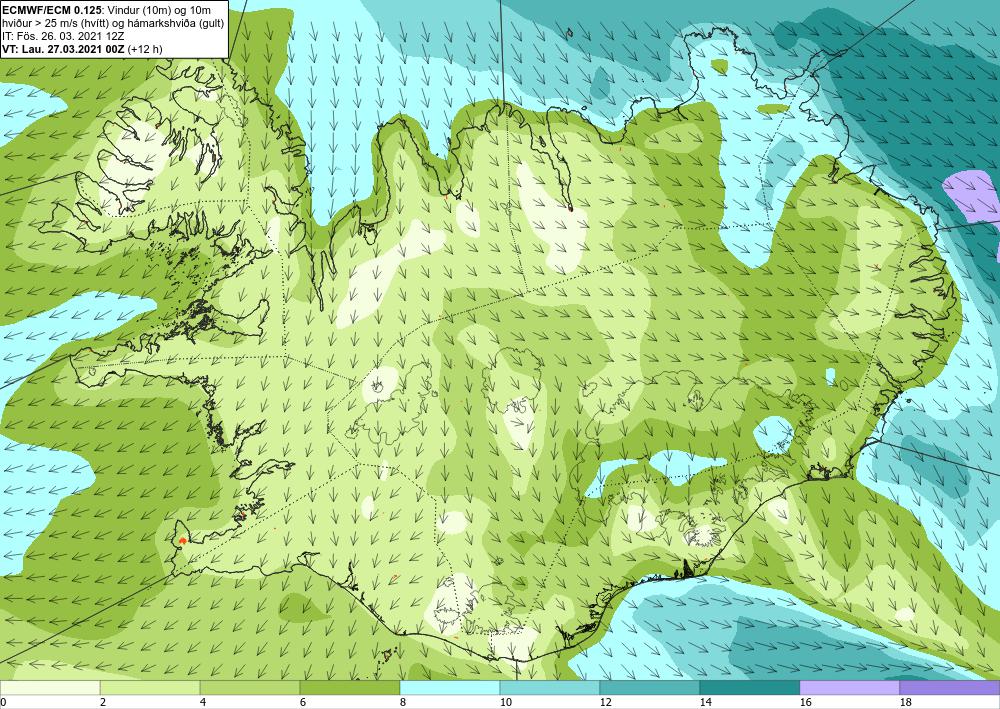Click the "IT: Fös. 26. 03. 2021 12Z" line
1000x709 pixels.
(x=63, y=36)
